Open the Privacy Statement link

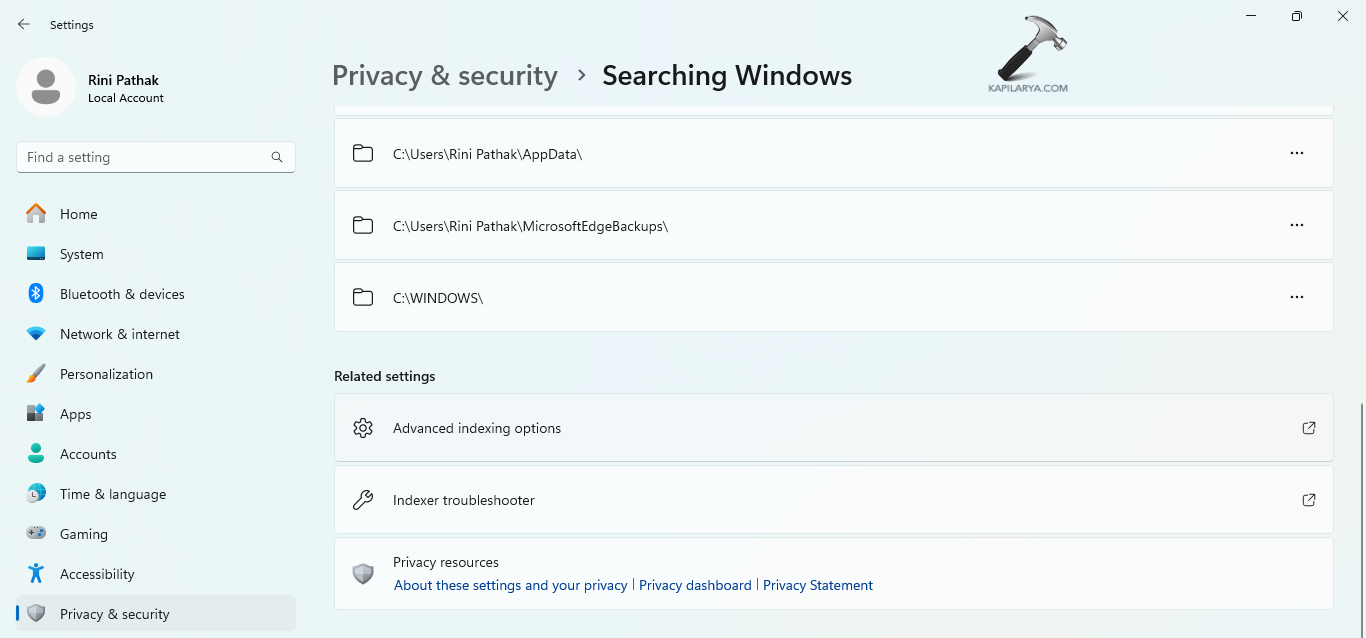pyautogui.click(x=818, y=585)
